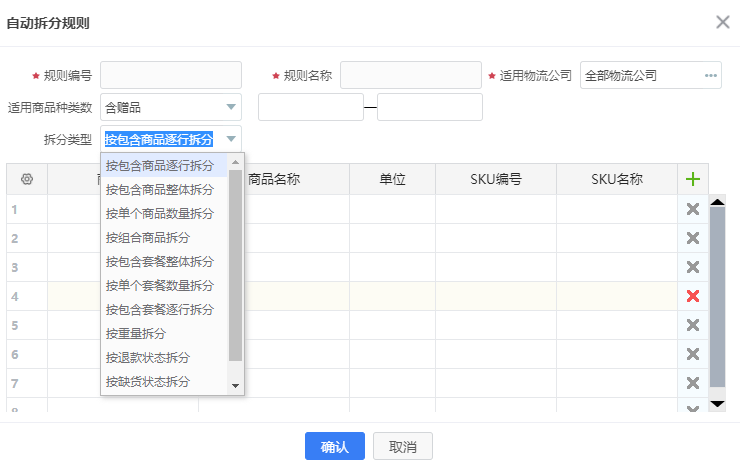The height and width of the screenshot is (467, 740).
Task: Open logistics company picker ellipsis icon
Action: (711, 75)
